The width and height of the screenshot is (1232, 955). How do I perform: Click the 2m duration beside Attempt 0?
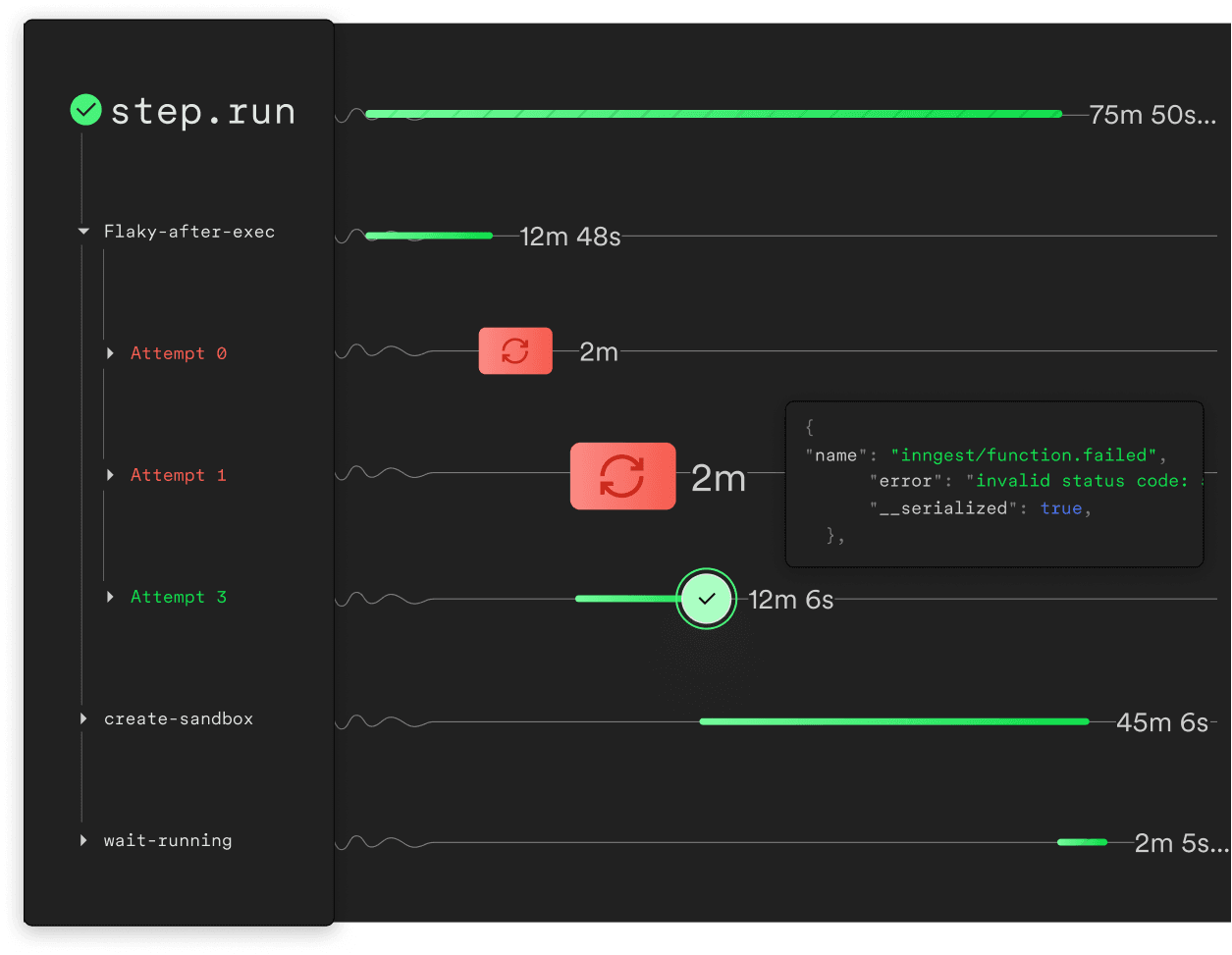599,351
